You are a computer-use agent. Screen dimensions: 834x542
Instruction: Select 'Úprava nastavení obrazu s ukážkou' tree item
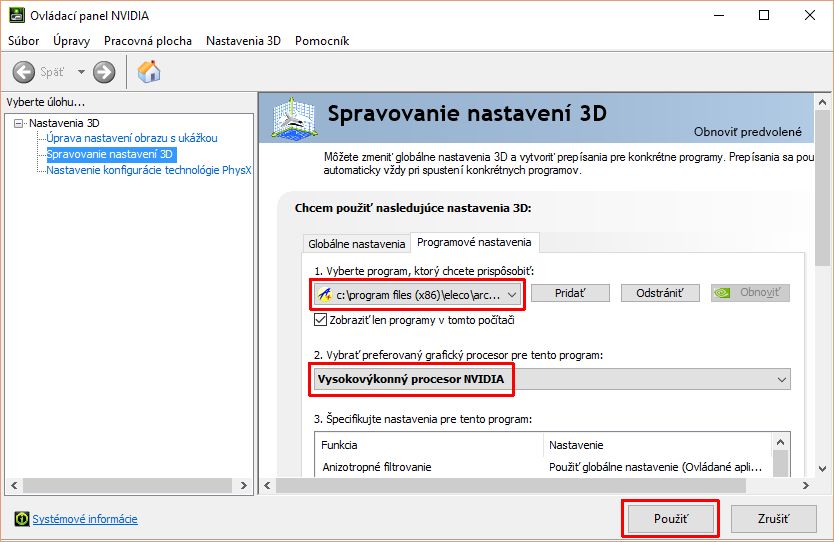132,138
